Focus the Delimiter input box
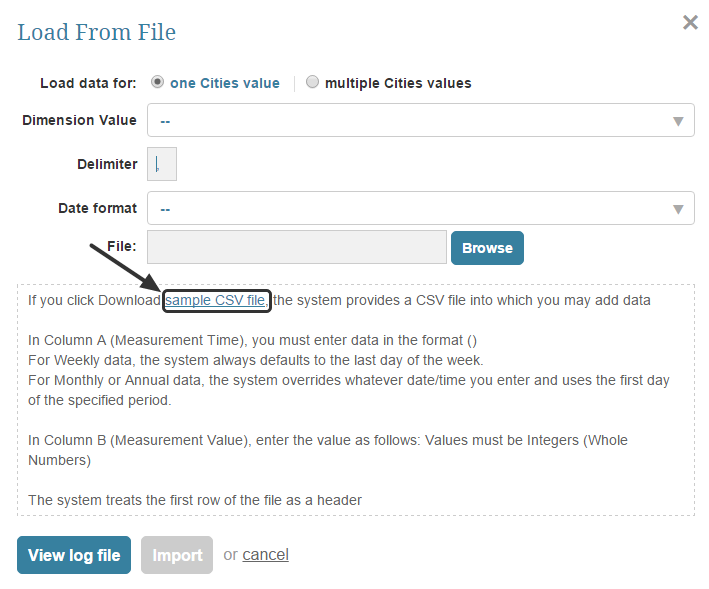 click(162, 165)
